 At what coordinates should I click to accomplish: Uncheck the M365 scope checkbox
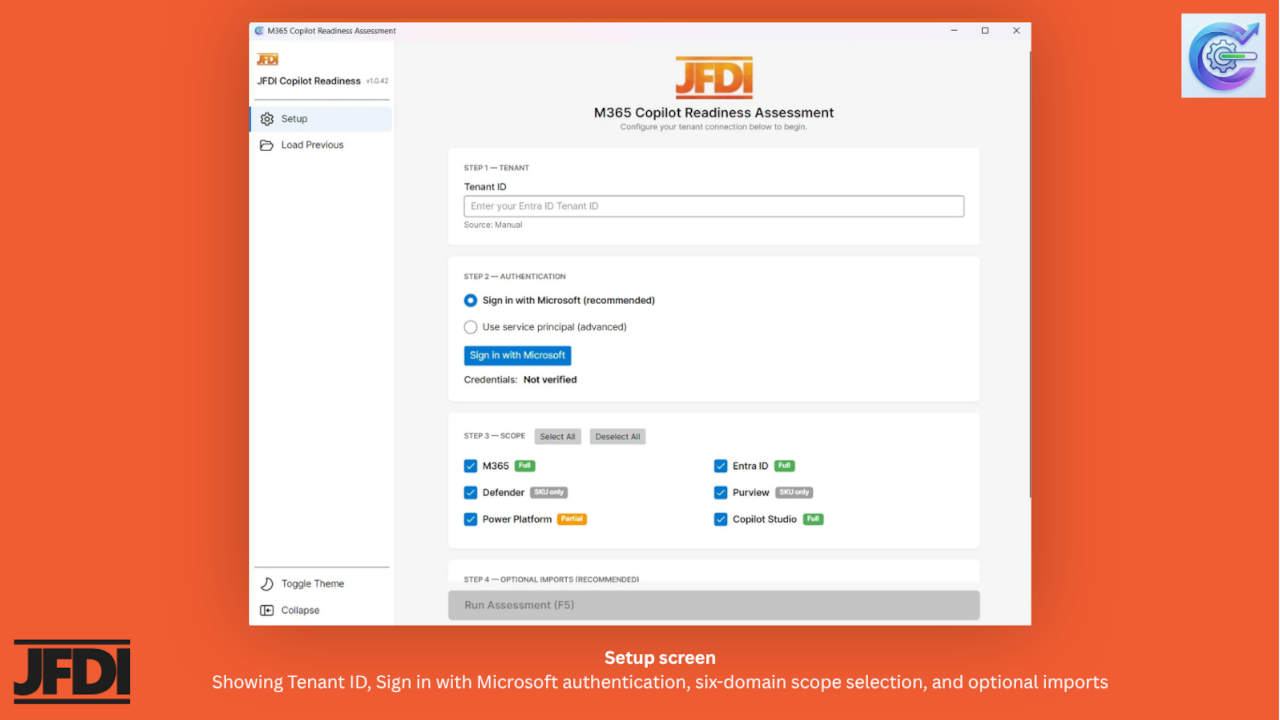470,466
